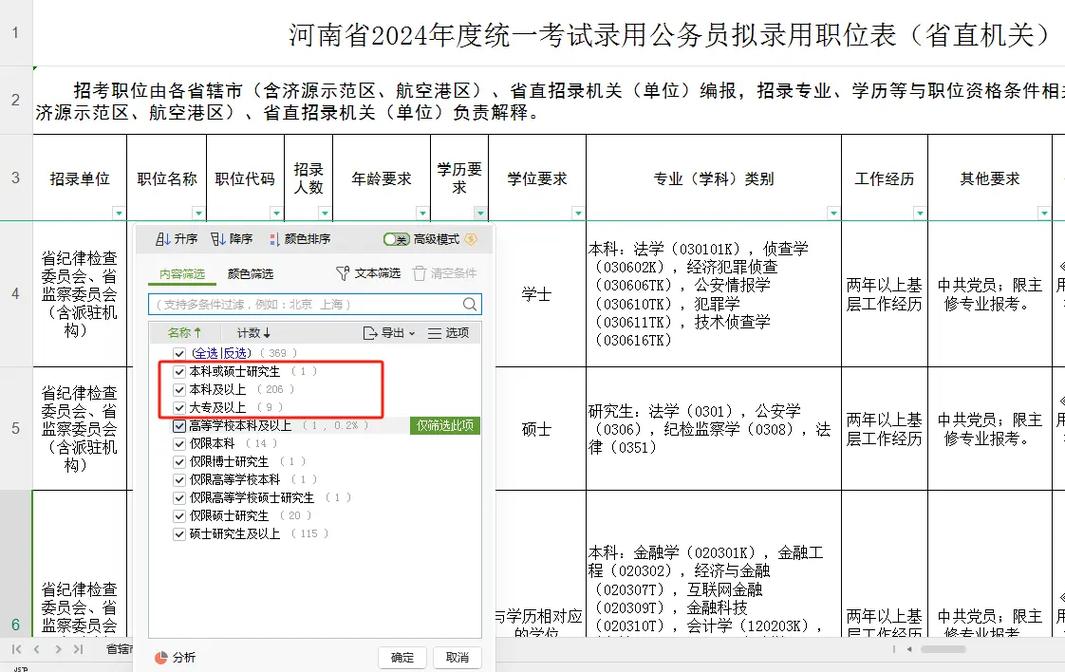Select the title cell 河南省2024年度统一考试录用公务员拟录用职位表
The width and height of the screenshot is (1065, 672).
(549, 34)
